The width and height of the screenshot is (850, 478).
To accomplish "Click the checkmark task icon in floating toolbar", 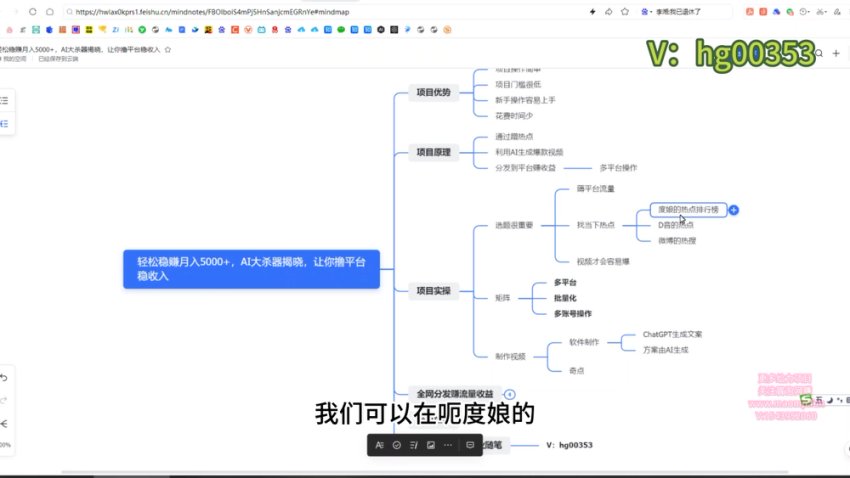I will 397,444.
